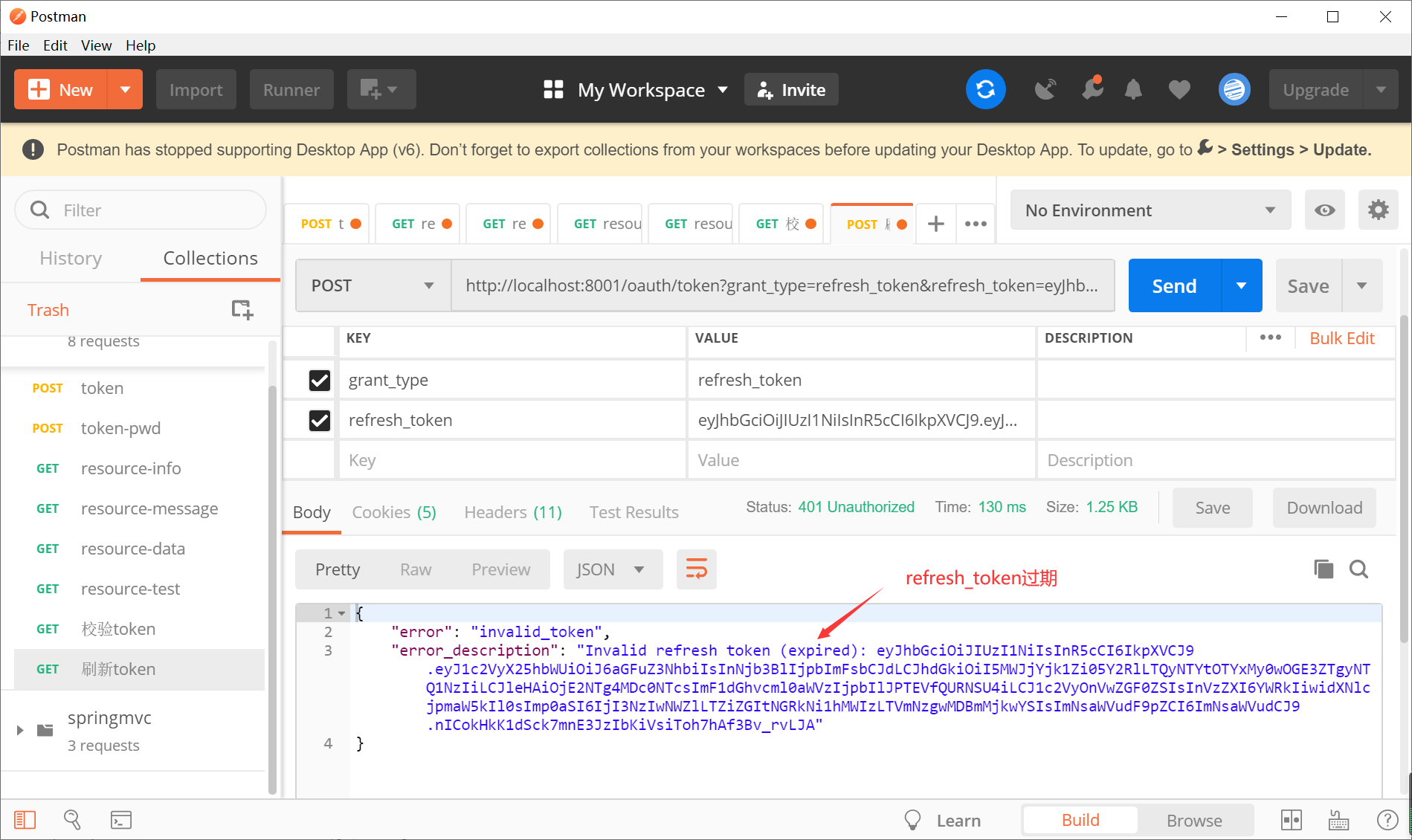Select the Pretty response view
The height and width of the screenshot is (840, 1412).
click(338, 569)
